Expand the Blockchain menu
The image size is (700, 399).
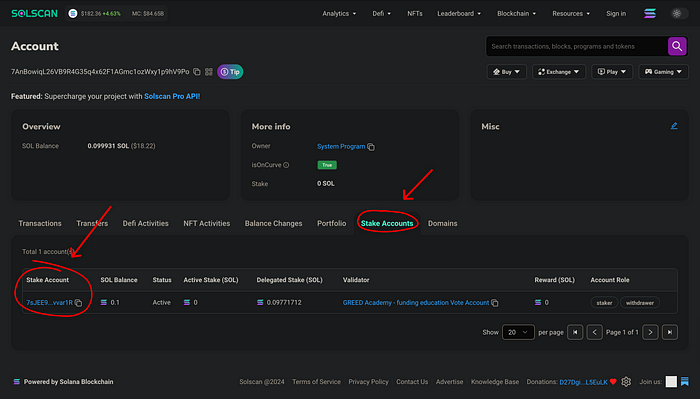click(517, 13)
